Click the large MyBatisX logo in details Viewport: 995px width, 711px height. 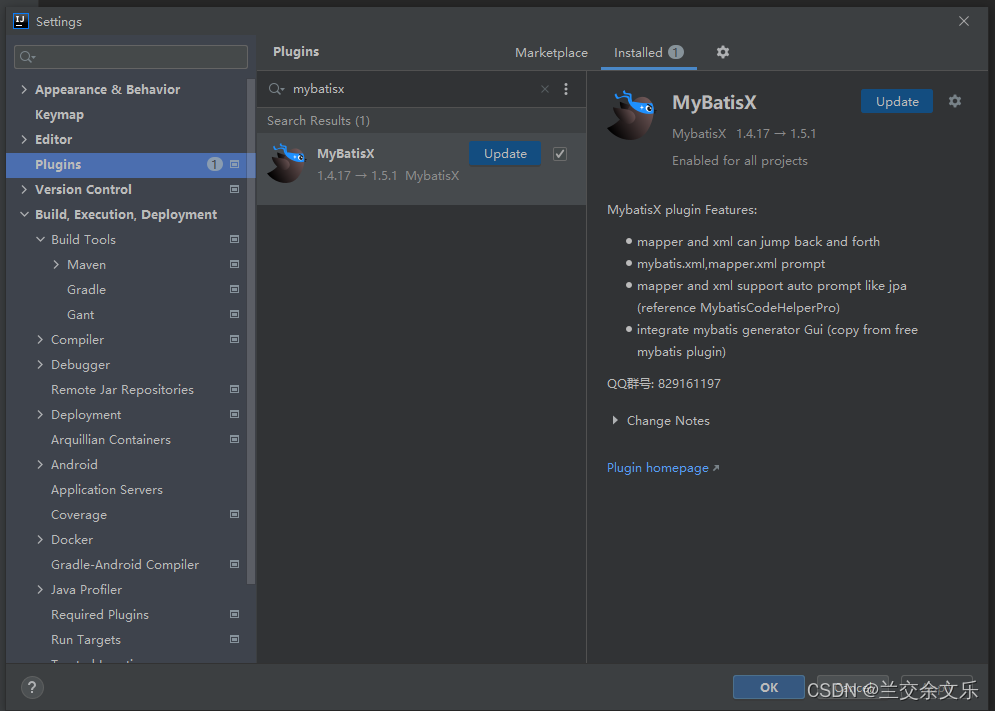click(632, 115)
